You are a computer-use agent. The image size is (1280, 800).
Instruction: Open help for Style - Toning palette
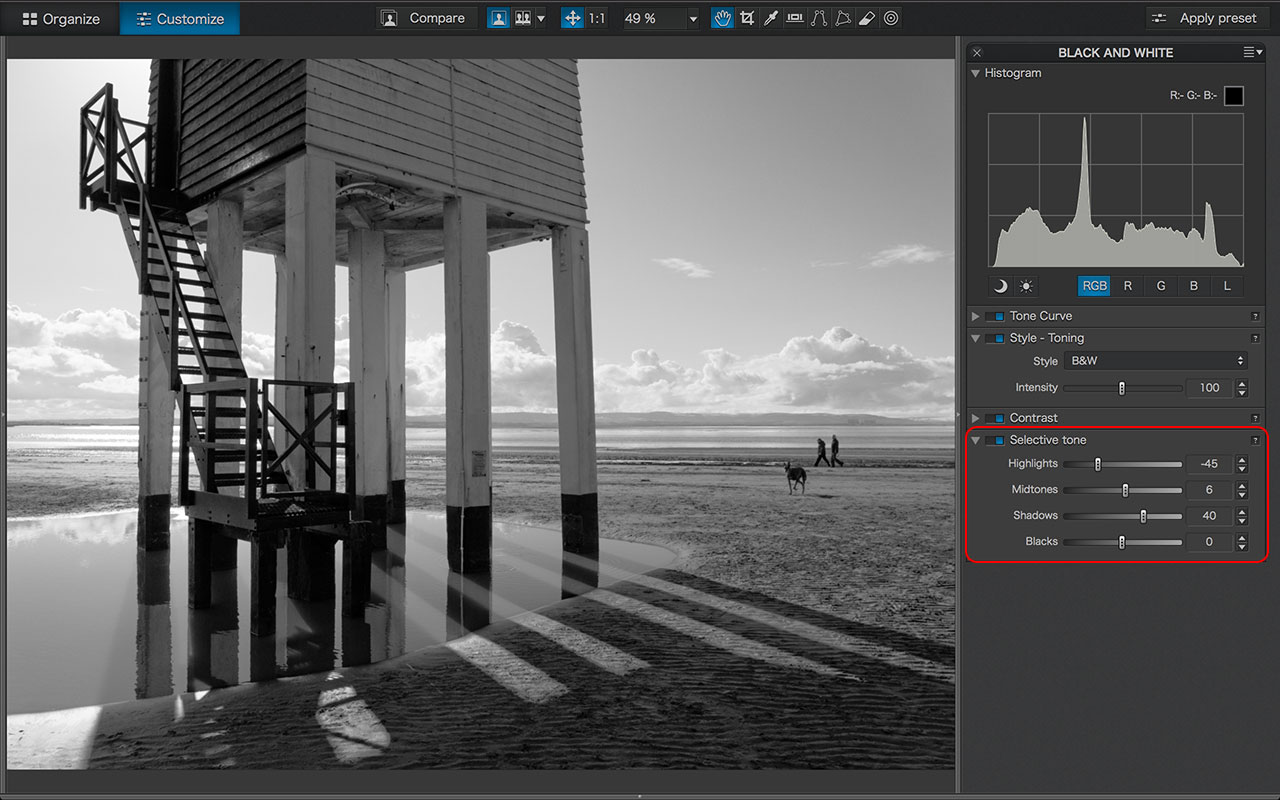pyautogui.click(x=1255, y=338)
